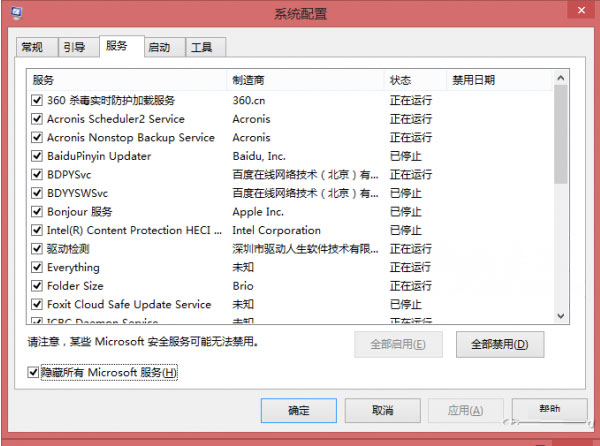Toggle 隐藏所有 Microsoft 服务 checkbox
The width and height of the screenshot is (600, 446).
(33, 372)
